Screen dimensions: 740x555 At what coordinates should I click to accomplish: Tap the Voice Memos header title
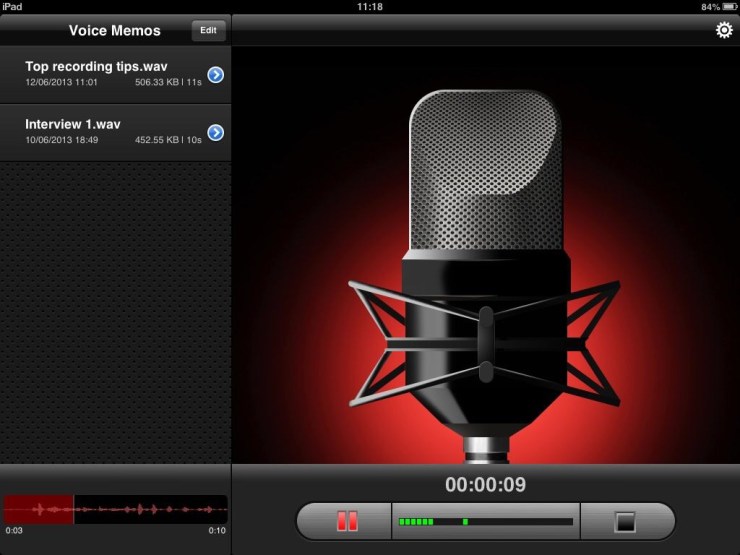[114, 31]
